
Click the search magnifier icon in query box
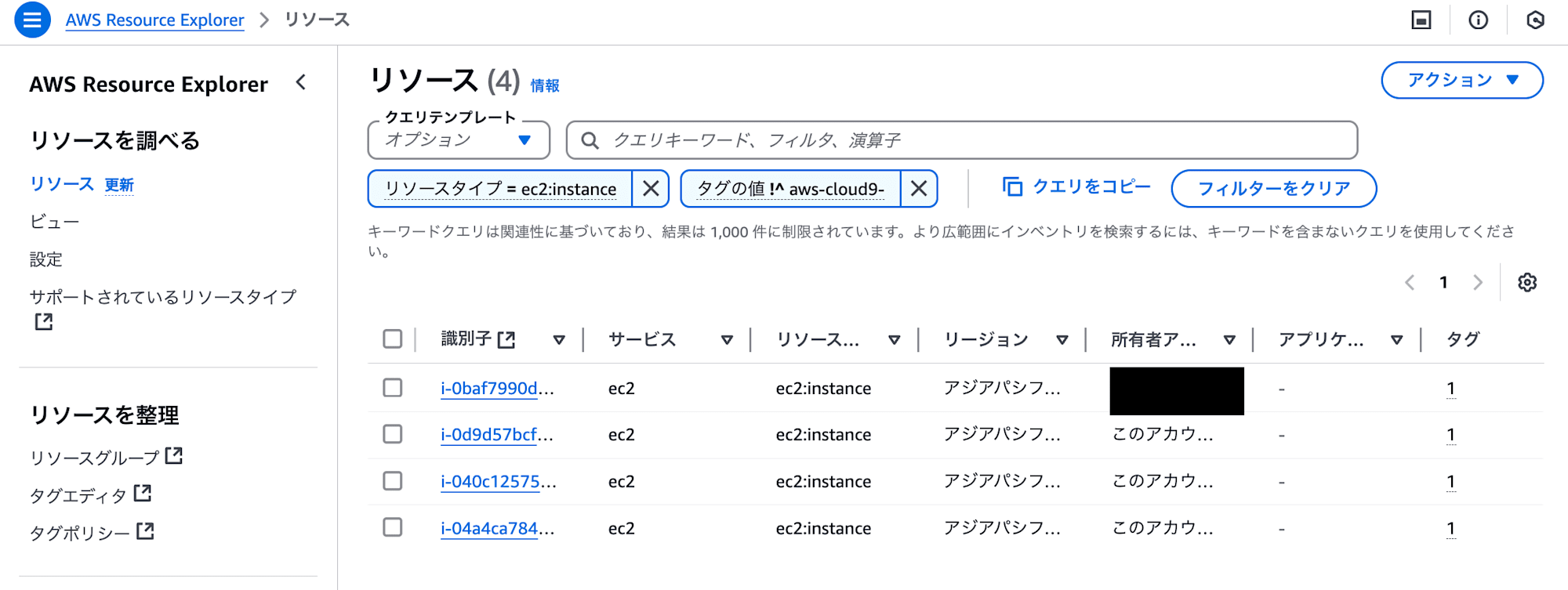[x=590, y=140]
